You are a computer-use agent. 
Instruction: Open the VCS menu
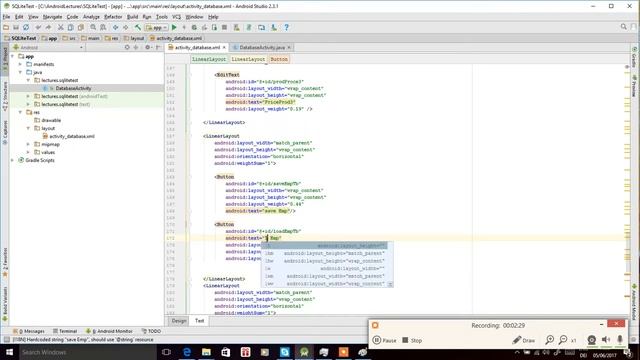[176, 17]
